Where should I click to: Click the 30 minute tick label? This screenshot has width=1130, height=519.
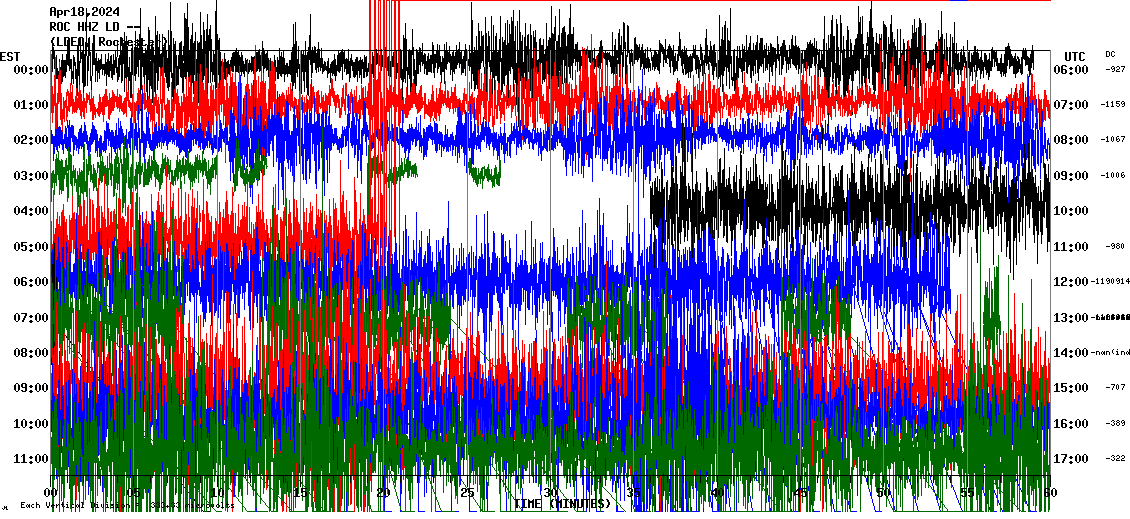(x=551, y=493)
